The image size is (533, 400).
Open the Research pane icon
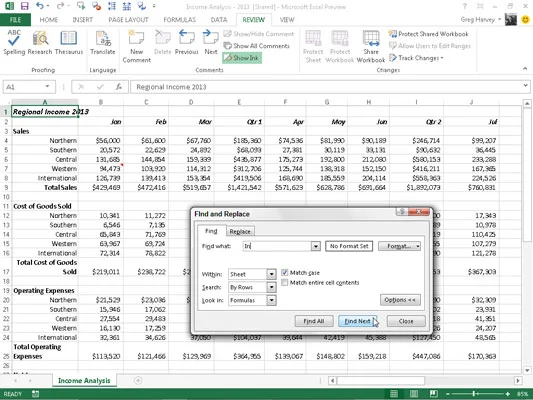[40, 42]
